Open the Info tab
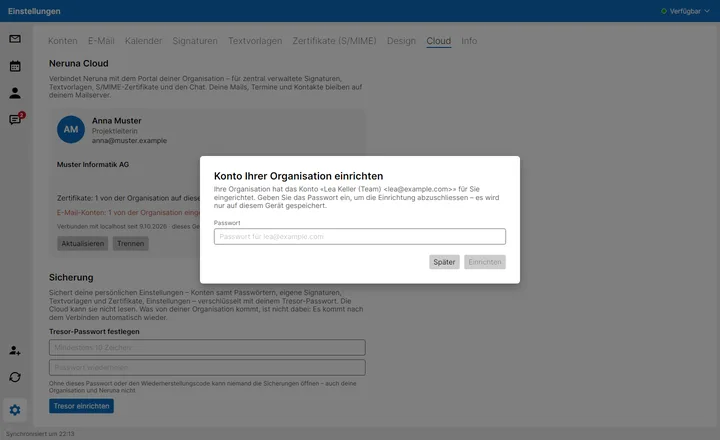This screenshot has width=720, height=440. coord(469,41)
